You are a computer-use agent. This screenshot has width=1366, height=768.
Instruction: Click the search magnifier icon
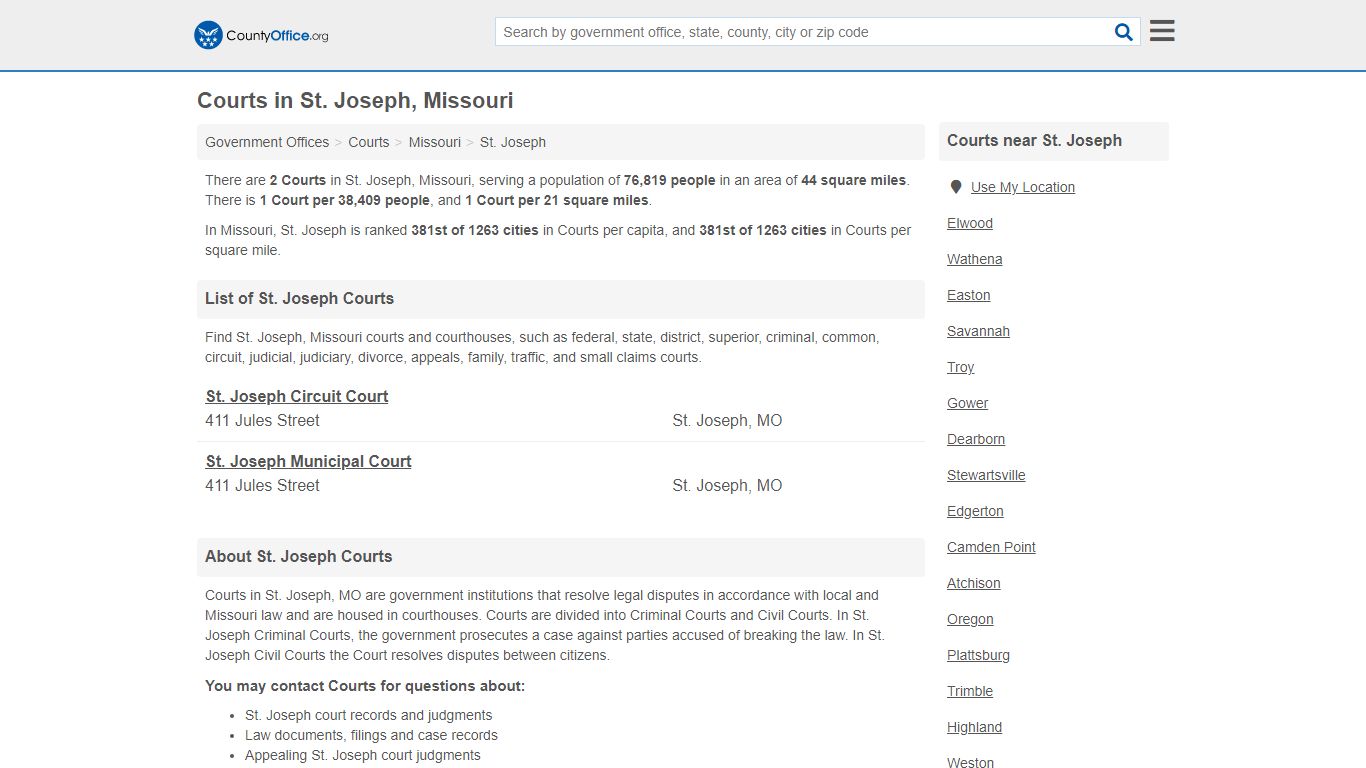pos(1124,32)
